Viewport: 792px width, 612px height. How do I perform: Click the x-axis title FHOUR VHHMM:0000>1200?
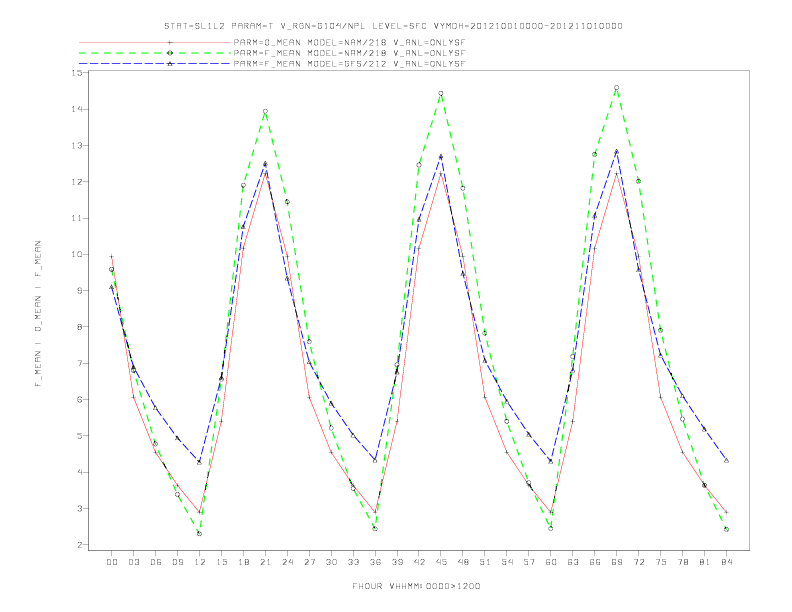(416, 586)
